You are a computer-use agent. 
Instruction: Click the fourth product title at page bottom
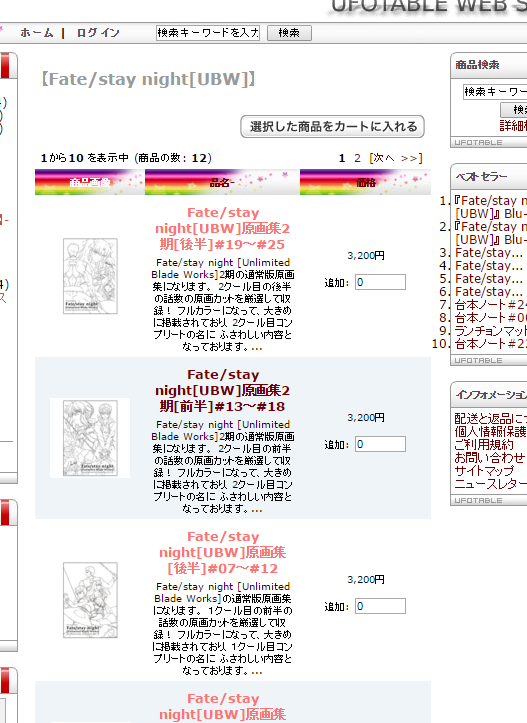pyautogui.click(x=223, y=706)
